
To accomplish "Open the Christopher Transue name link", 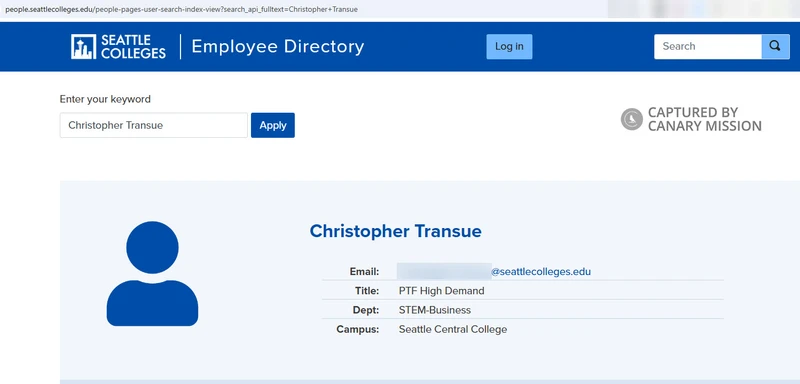I will [x=395, y=231].
